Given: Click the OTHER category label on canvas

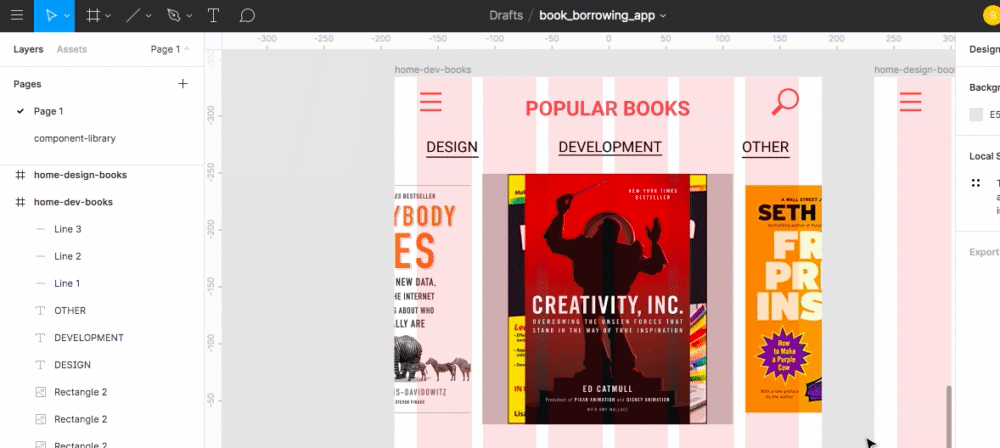Looking at the screenshot, I should click(x=765, y=147).
